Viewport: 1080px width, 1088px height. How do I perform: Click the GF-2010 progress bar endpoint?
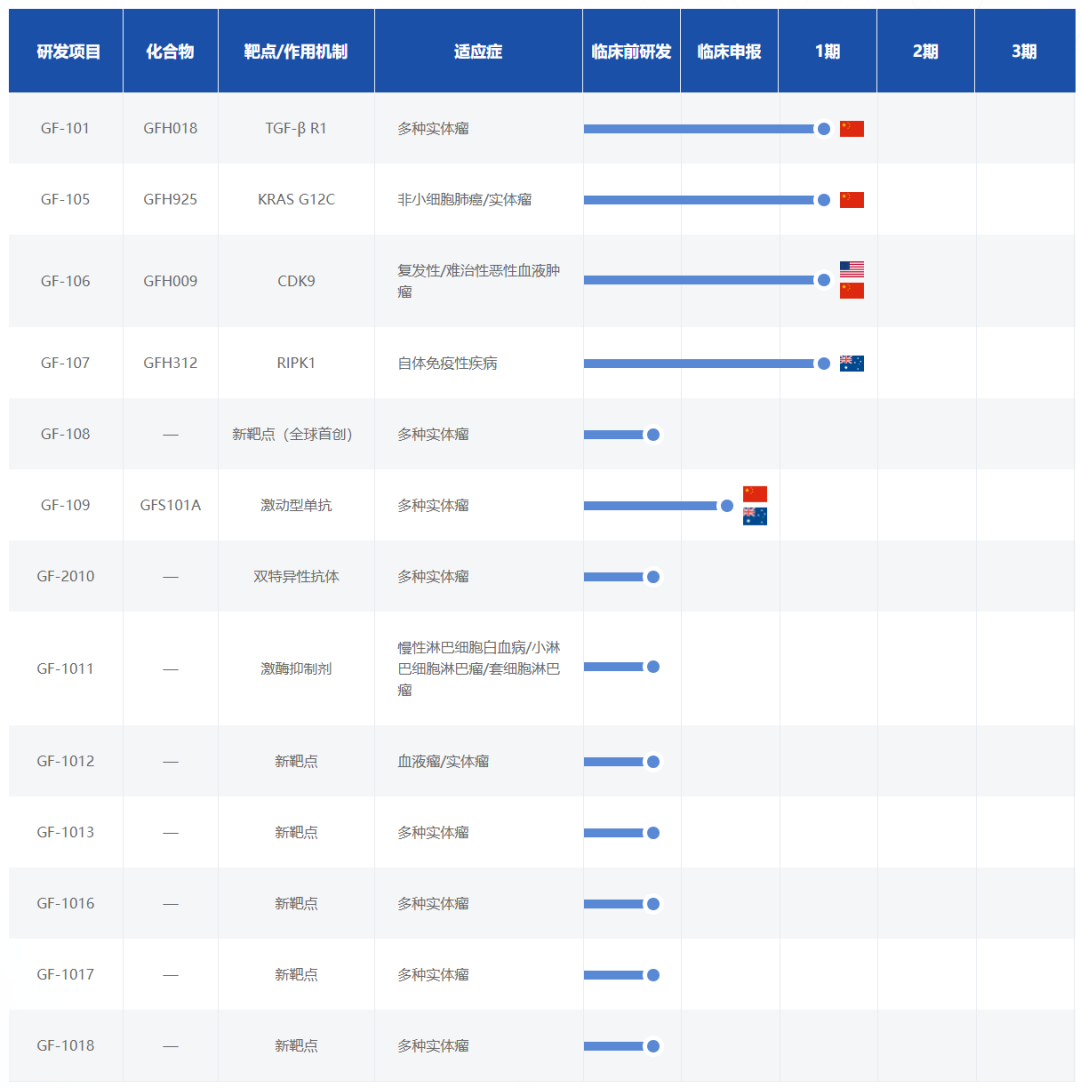click(653, 577)
